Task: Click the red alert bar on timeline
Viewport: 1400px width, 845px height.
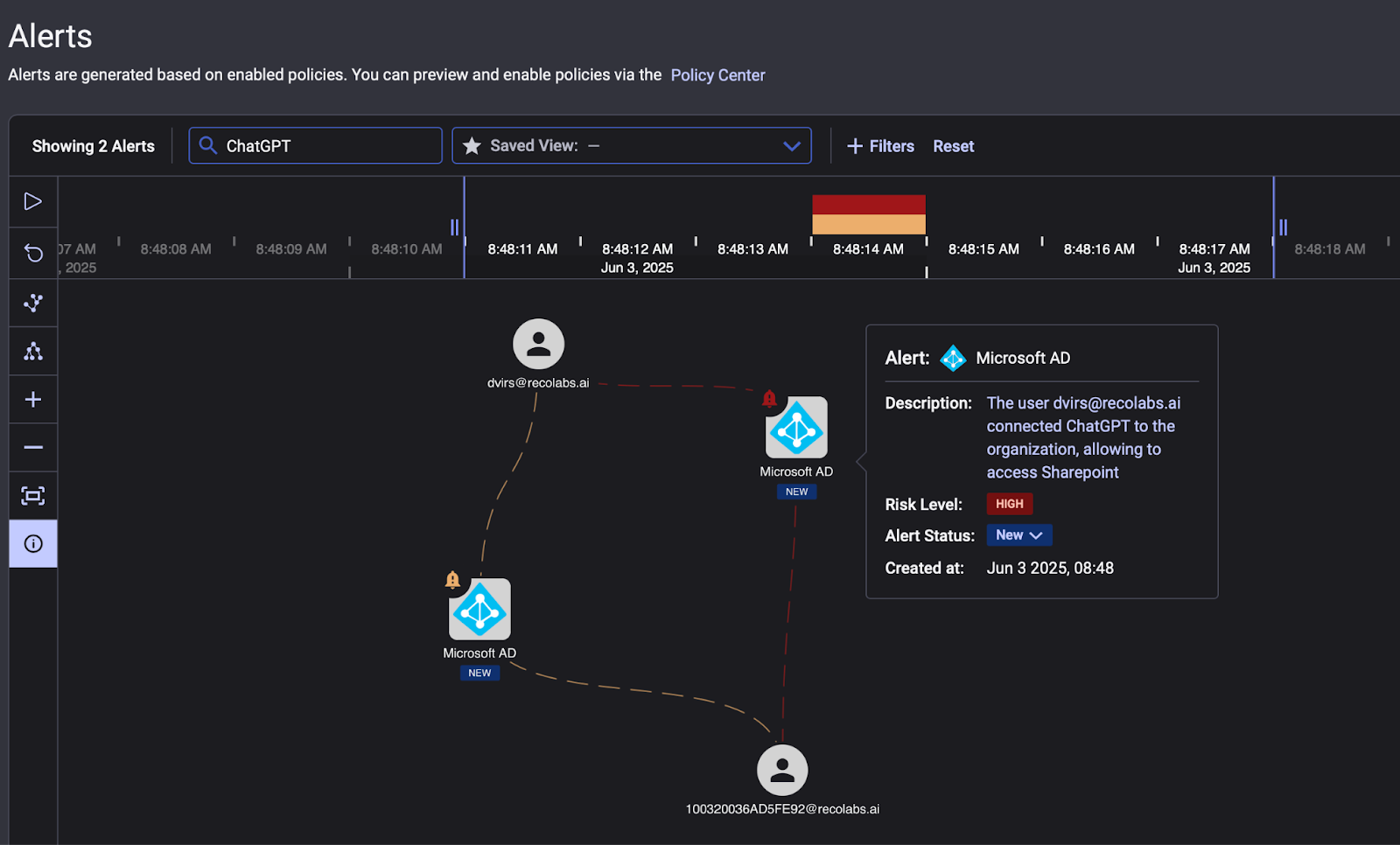Action: click(868, 205)
